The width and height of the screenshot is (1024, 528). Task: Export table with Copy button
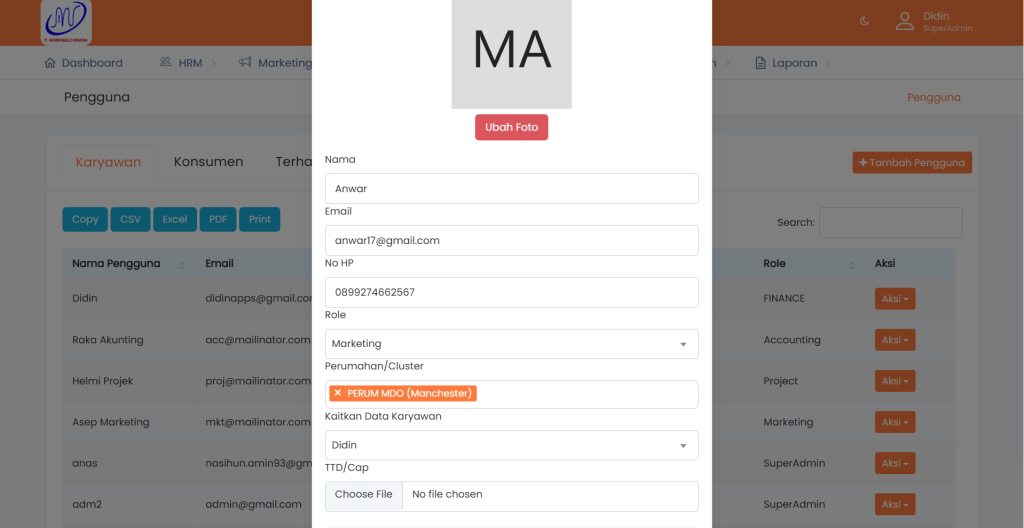[85, 219]
